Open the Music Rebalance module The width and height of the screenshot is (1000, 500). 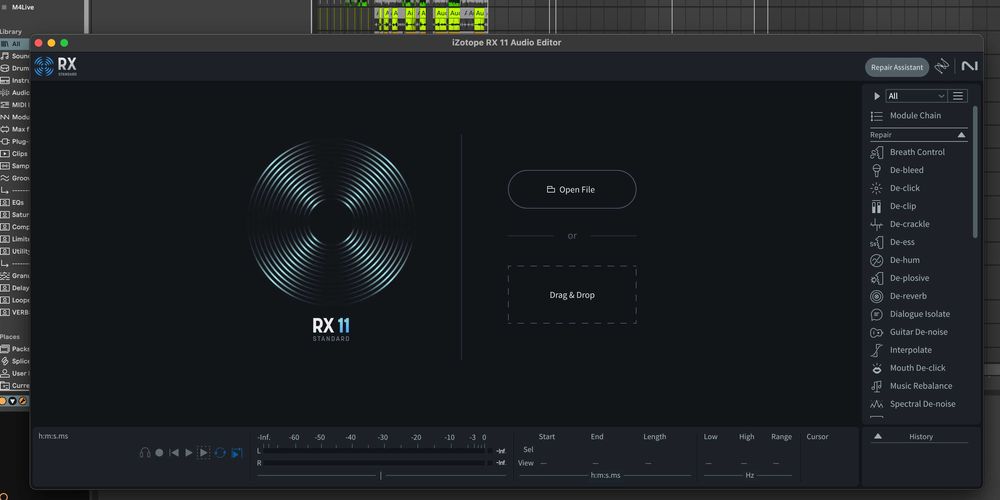point(920,386)
